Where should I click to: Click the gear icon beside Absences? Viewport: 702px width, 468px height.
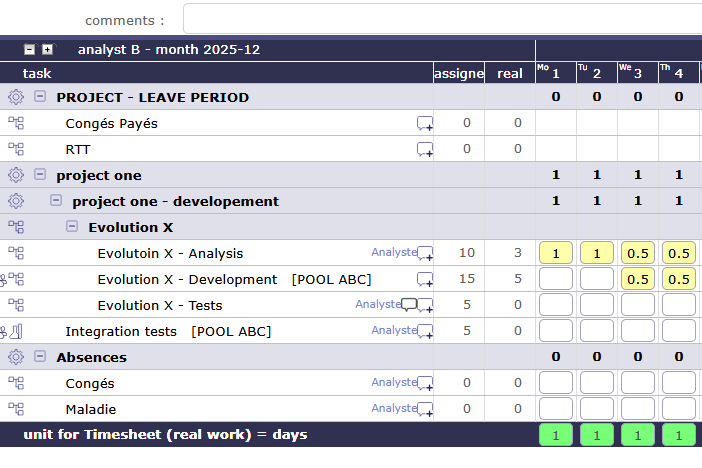15,357
